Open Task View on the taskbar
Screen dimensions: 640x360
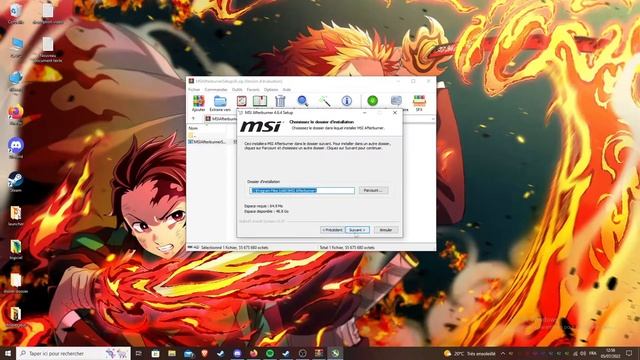coord(139,353)
